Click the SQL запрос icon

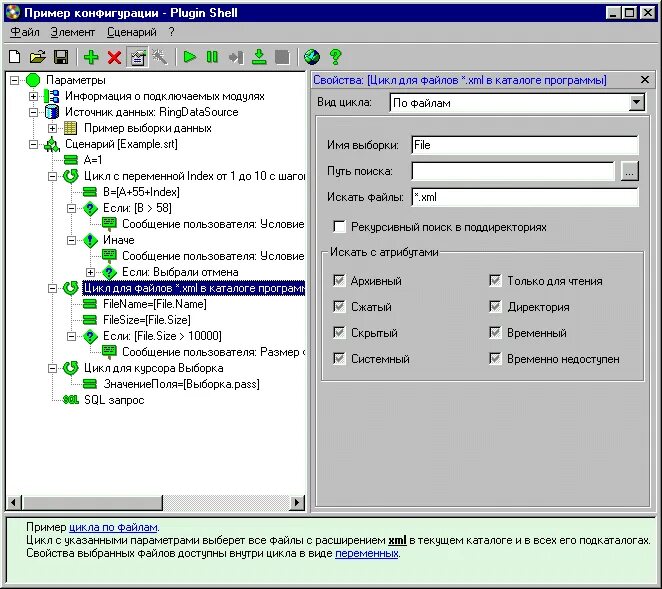pos(71,400)
